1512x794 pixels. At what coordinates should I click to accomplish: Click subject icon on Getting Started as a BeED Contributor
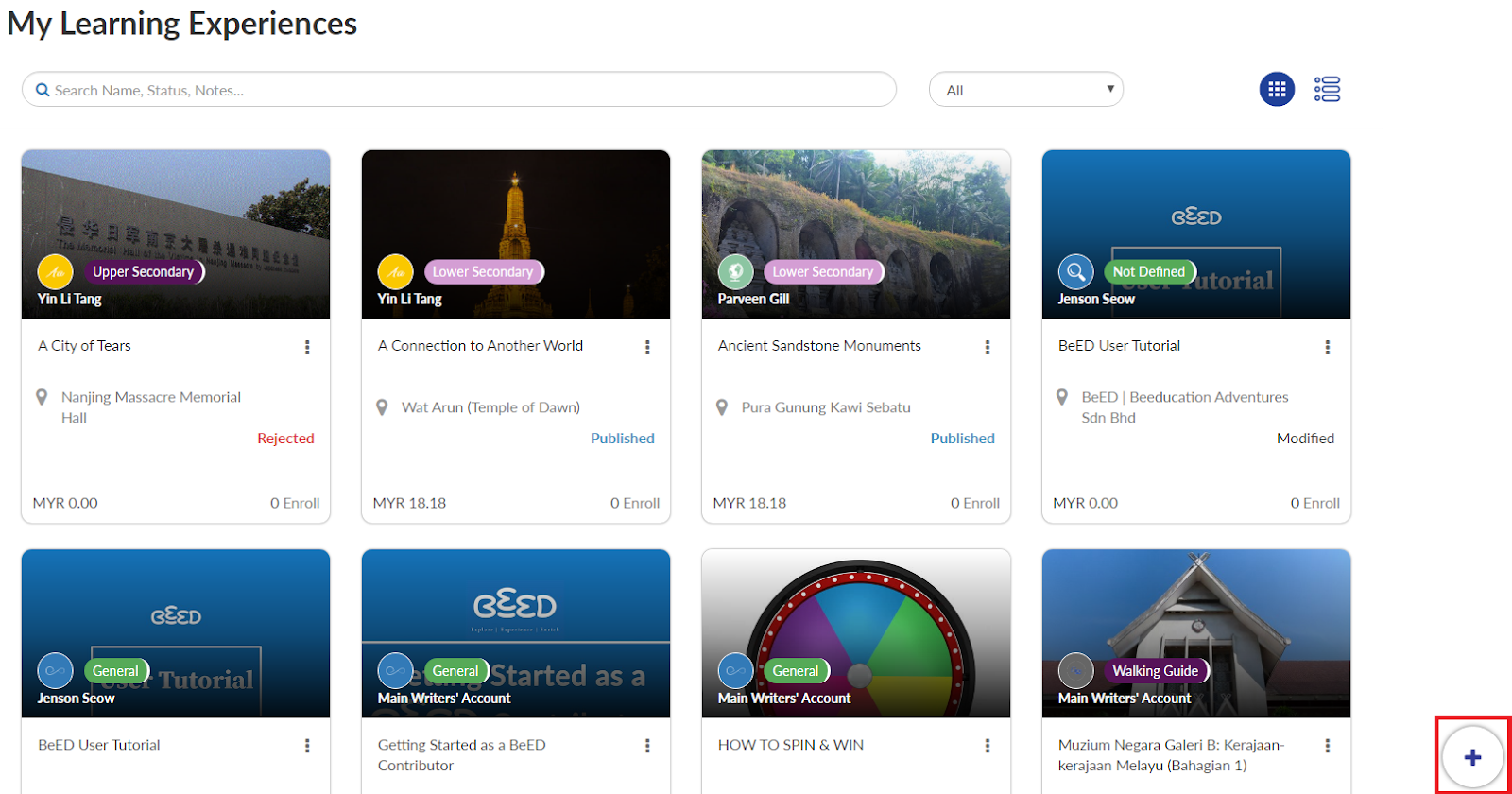[395, 671]
